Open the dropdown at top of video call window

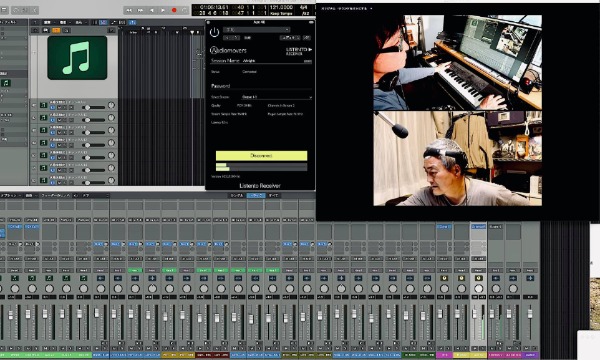[347, 8]
